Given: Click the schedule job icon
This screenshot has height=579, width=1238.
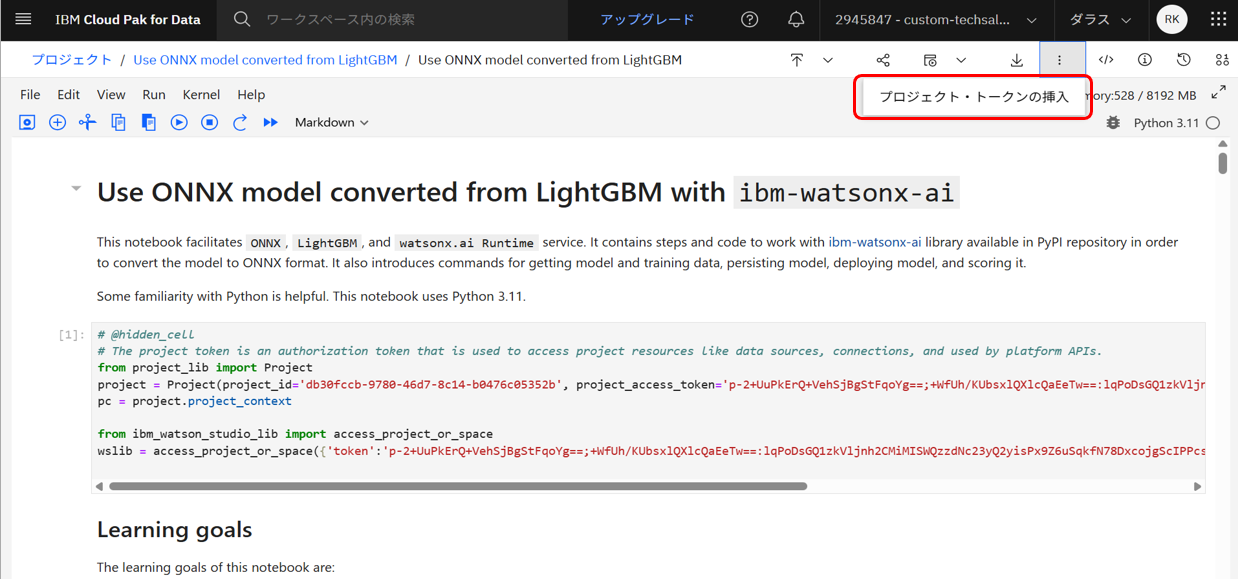Looking at the screenshot, I should (x=930, y=60).
